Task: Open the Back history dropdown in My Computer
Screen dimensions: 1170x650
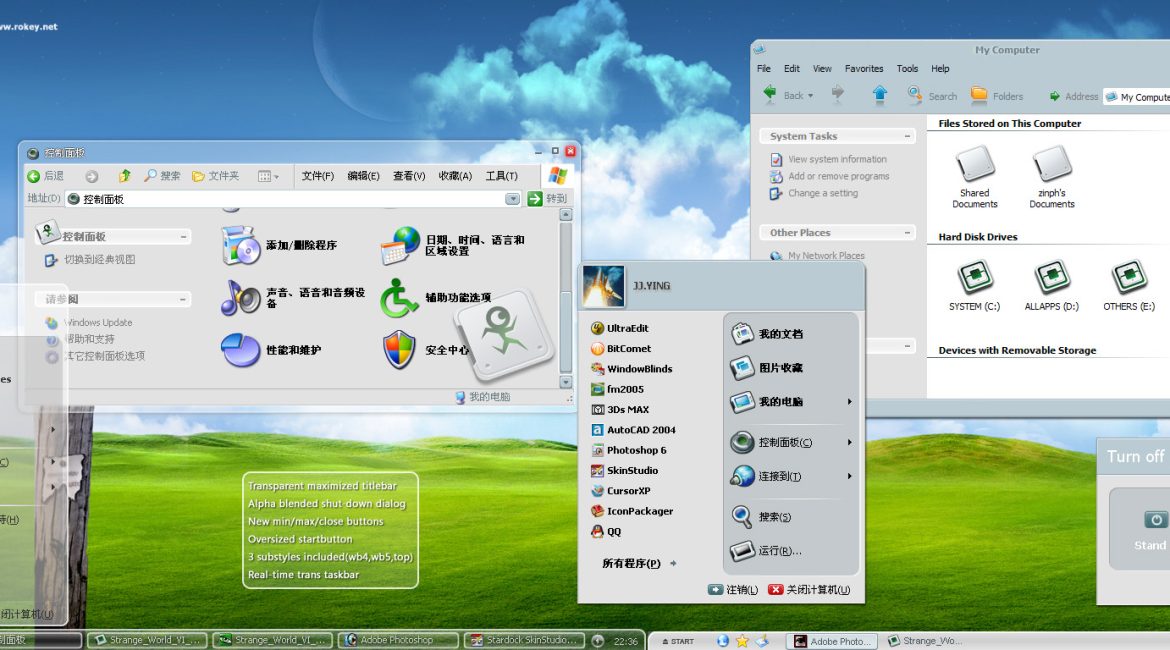Action: tap(810, 96)
